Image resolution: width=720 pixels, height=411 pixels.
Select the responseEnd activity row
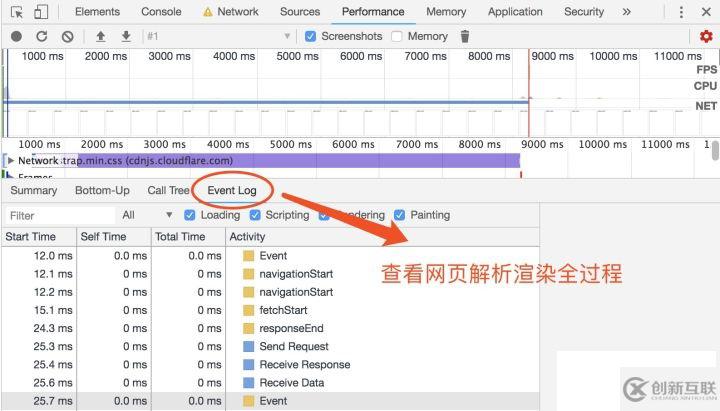tap(270, 328)
